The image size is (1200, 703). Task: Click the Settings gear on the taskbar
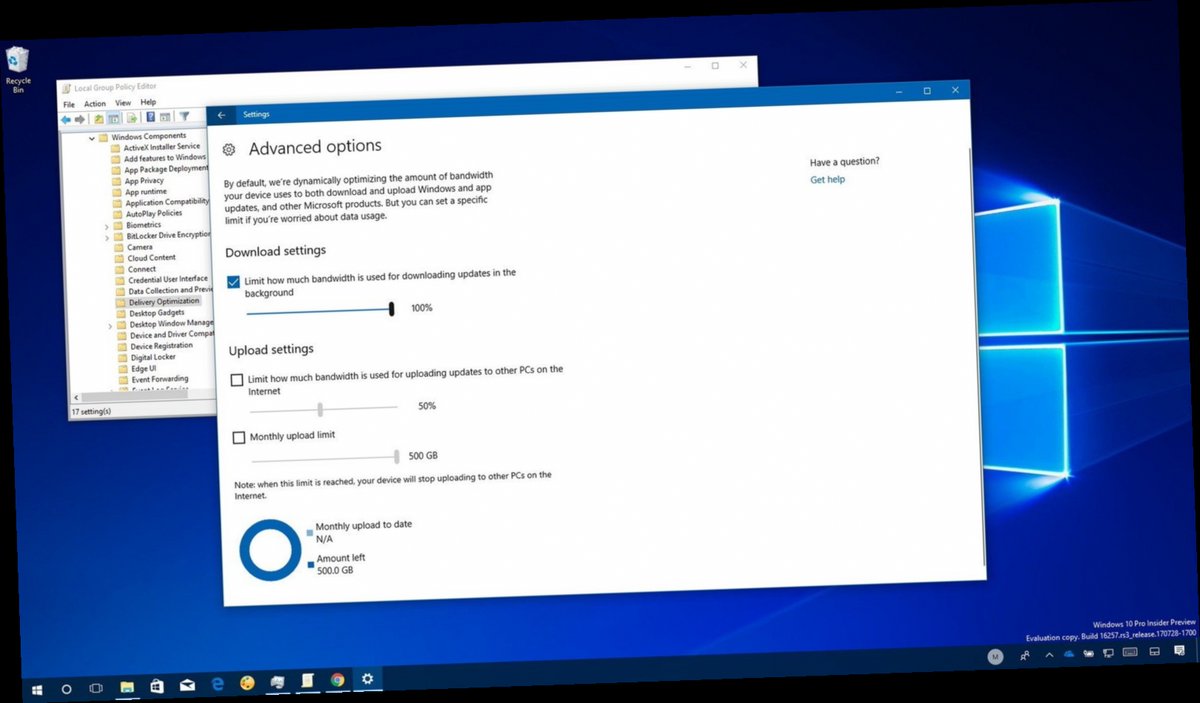point(368,679)
